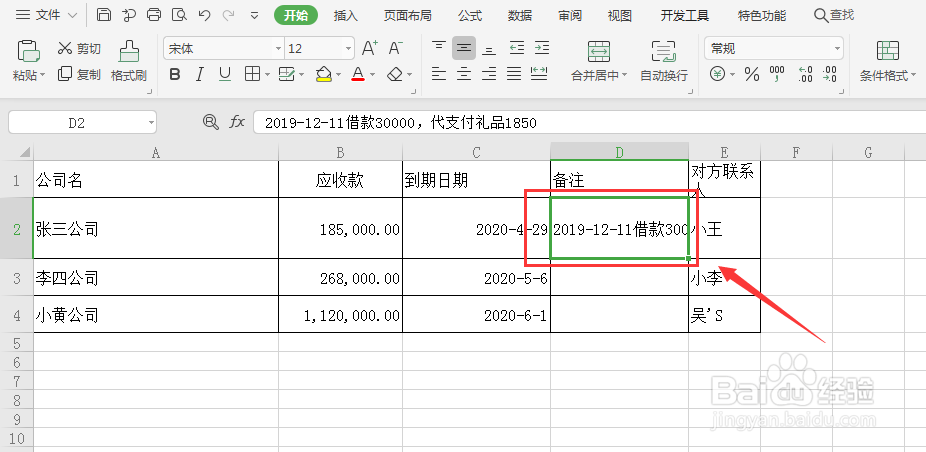Open number format dropdown 常规

837,48
